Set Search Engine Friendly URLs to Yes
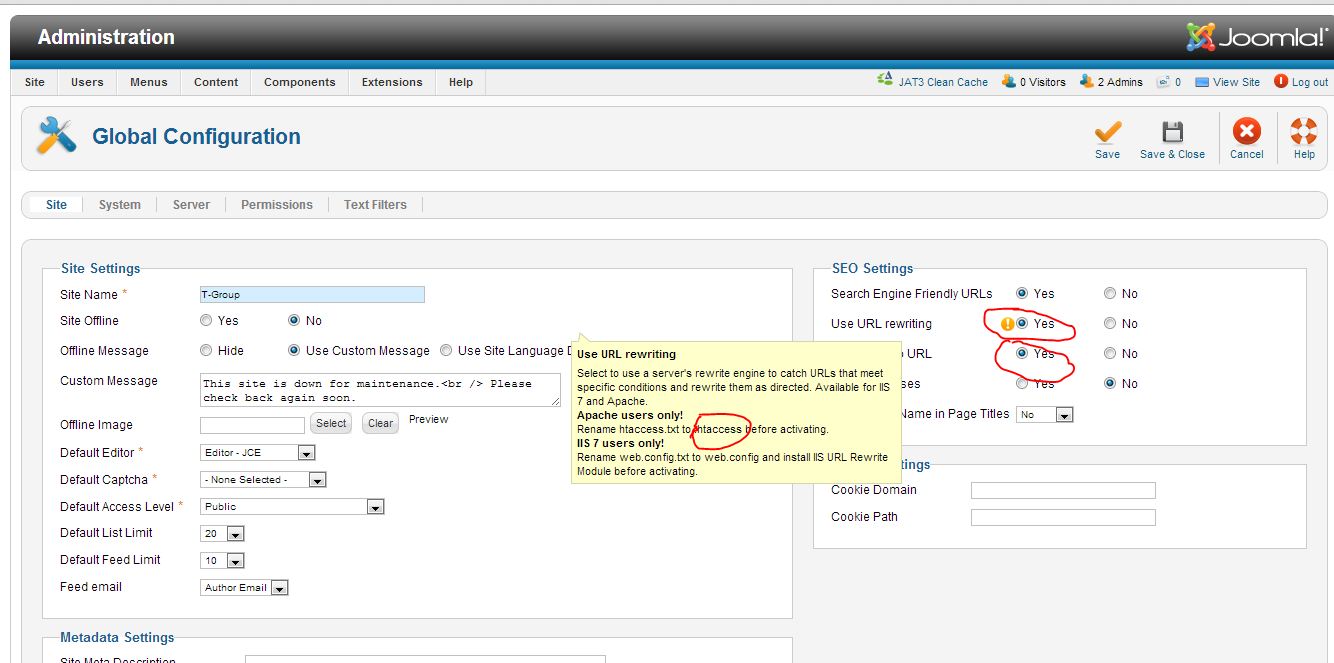1334x663 pixels. [x=1022, y=294]
